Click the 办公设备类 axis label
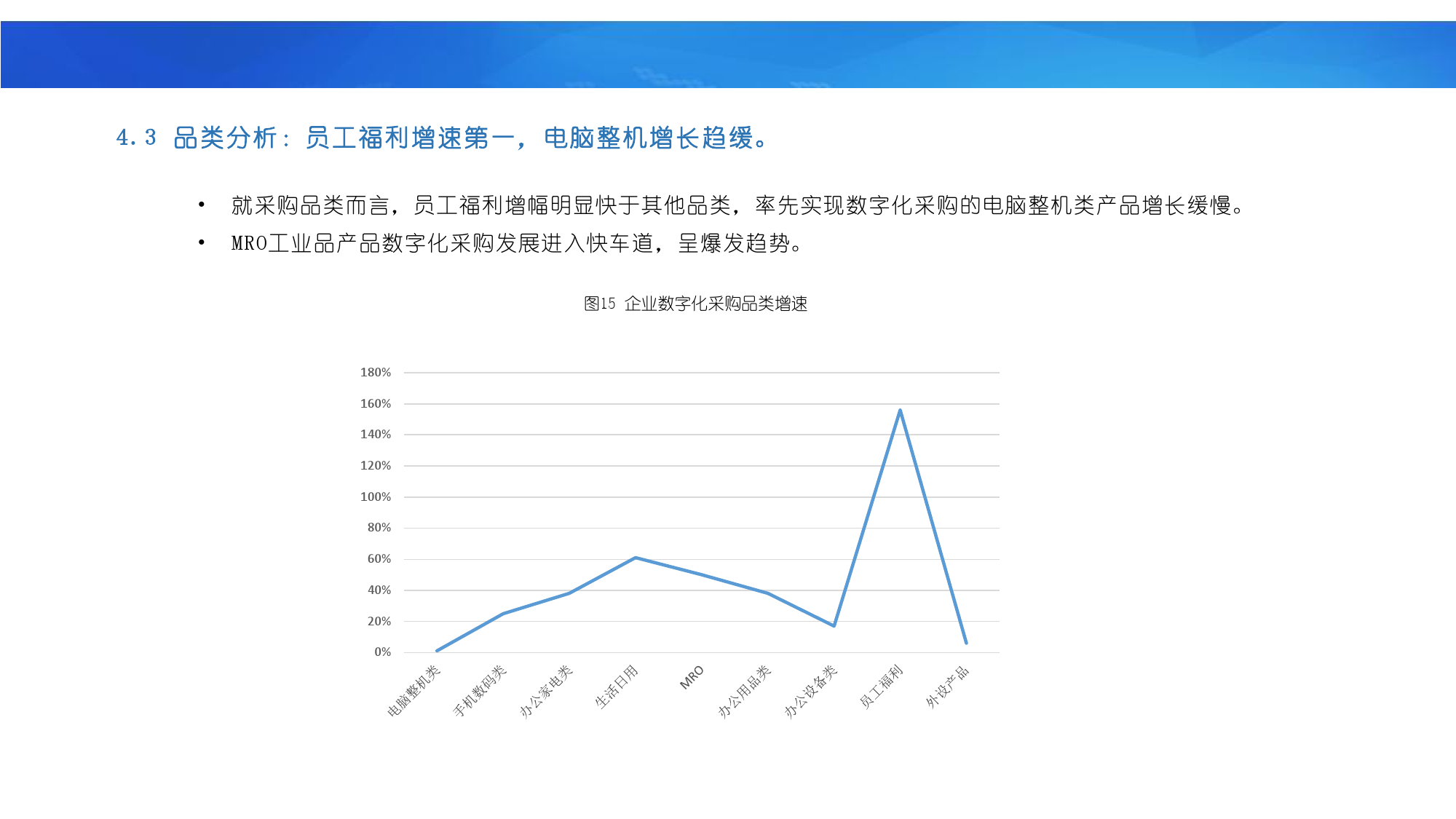1456x819 pixels. [x=810, y=691]
